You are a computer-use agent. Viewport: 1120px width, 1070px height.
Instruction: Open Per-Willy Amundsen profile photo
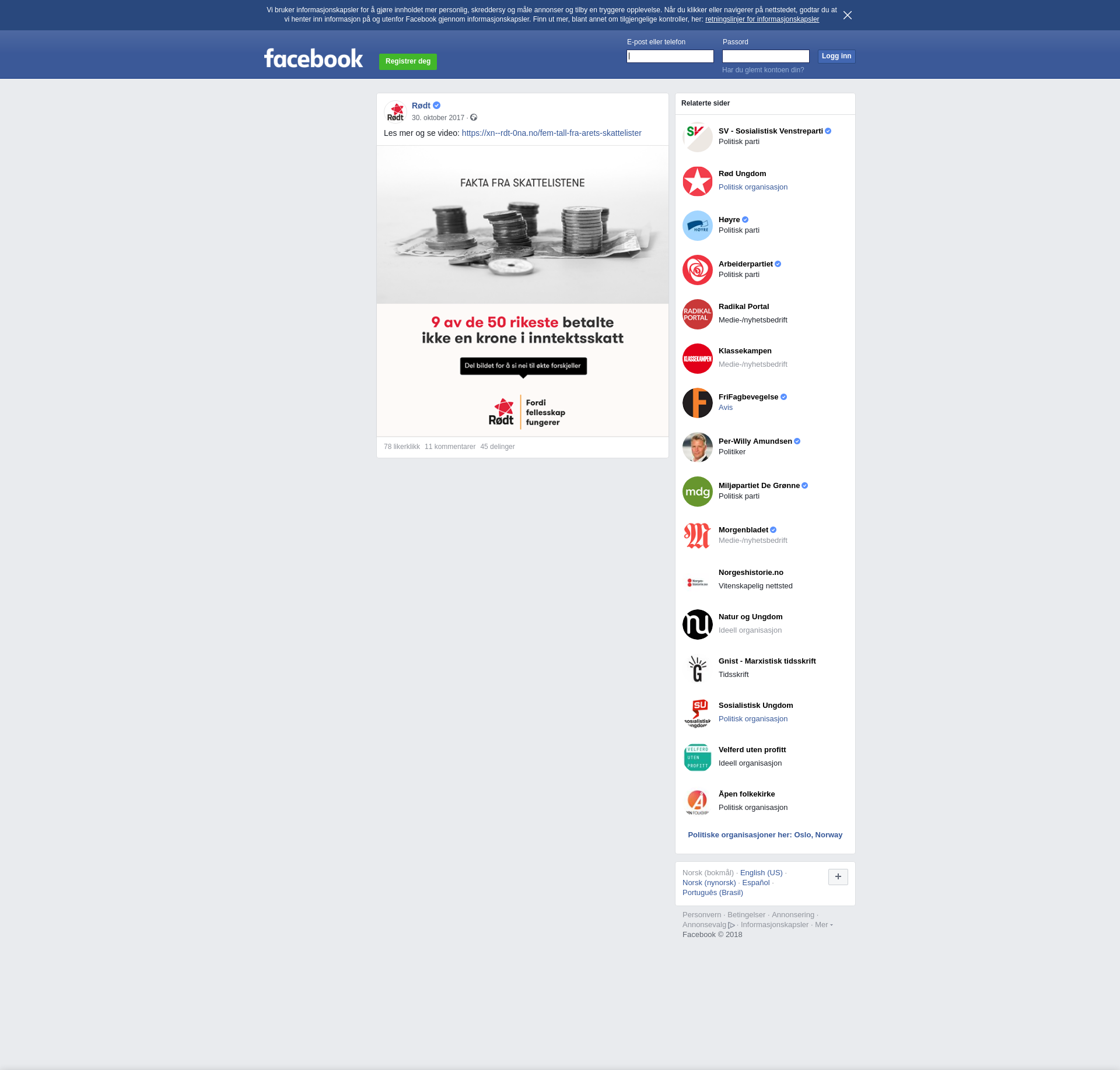coord(698,447)
